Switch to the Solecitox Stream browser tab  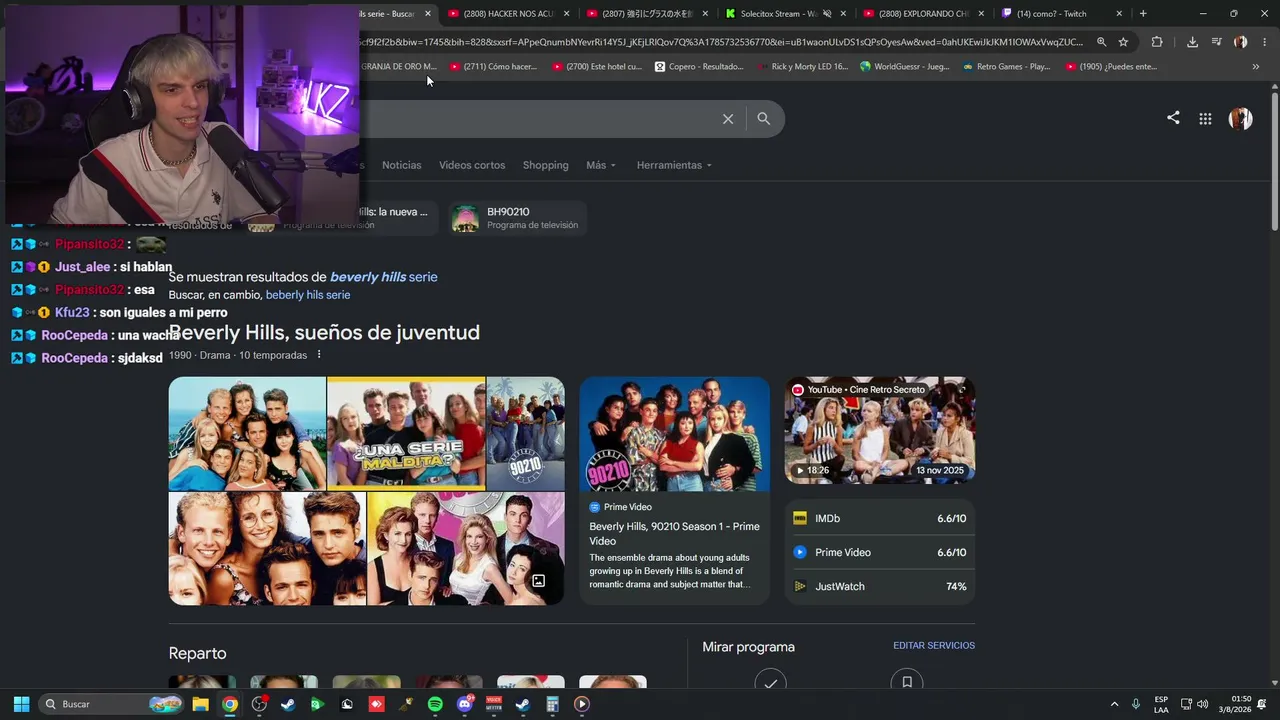point(785,14)
